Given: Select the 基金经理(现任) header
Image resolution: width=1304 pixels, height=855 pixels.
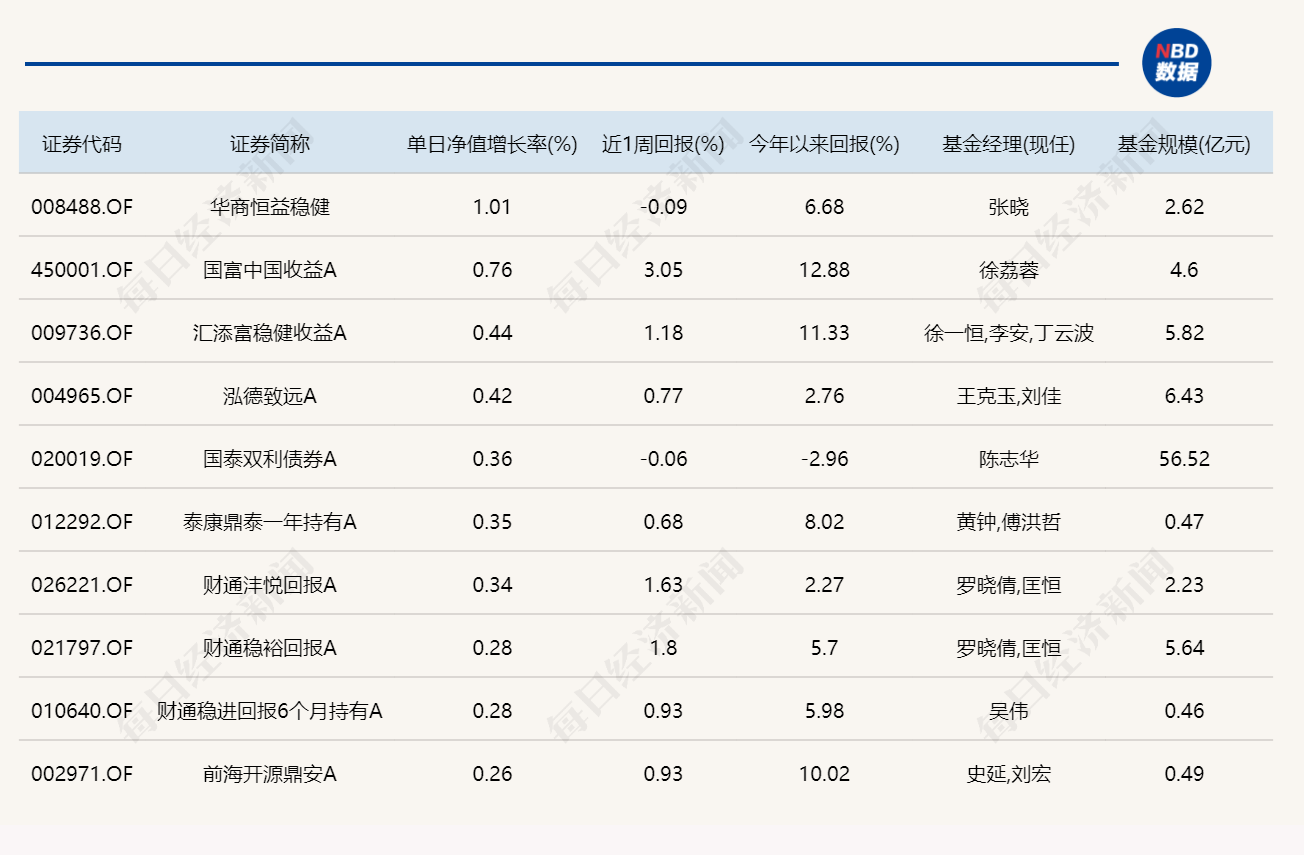Looking at the screenshot, I should (1008, 144).
